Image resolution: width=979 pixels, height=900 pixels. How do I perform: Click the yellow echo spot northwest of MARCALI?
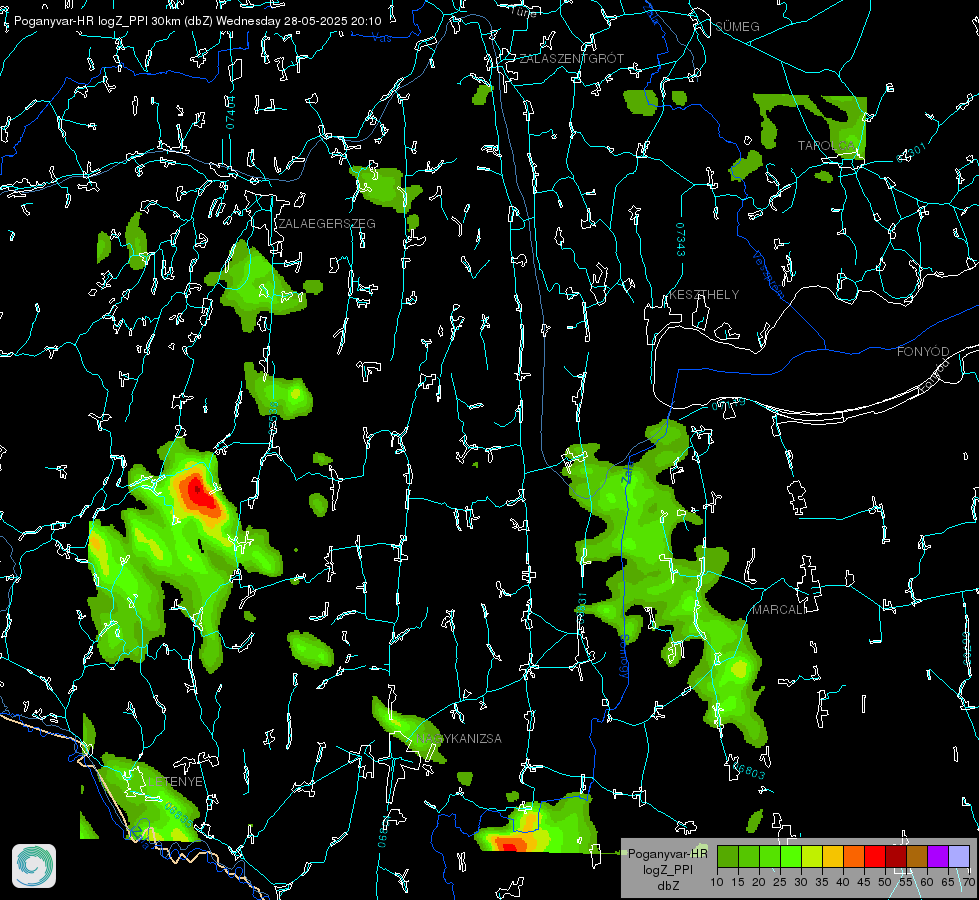(x=739, y=670)
